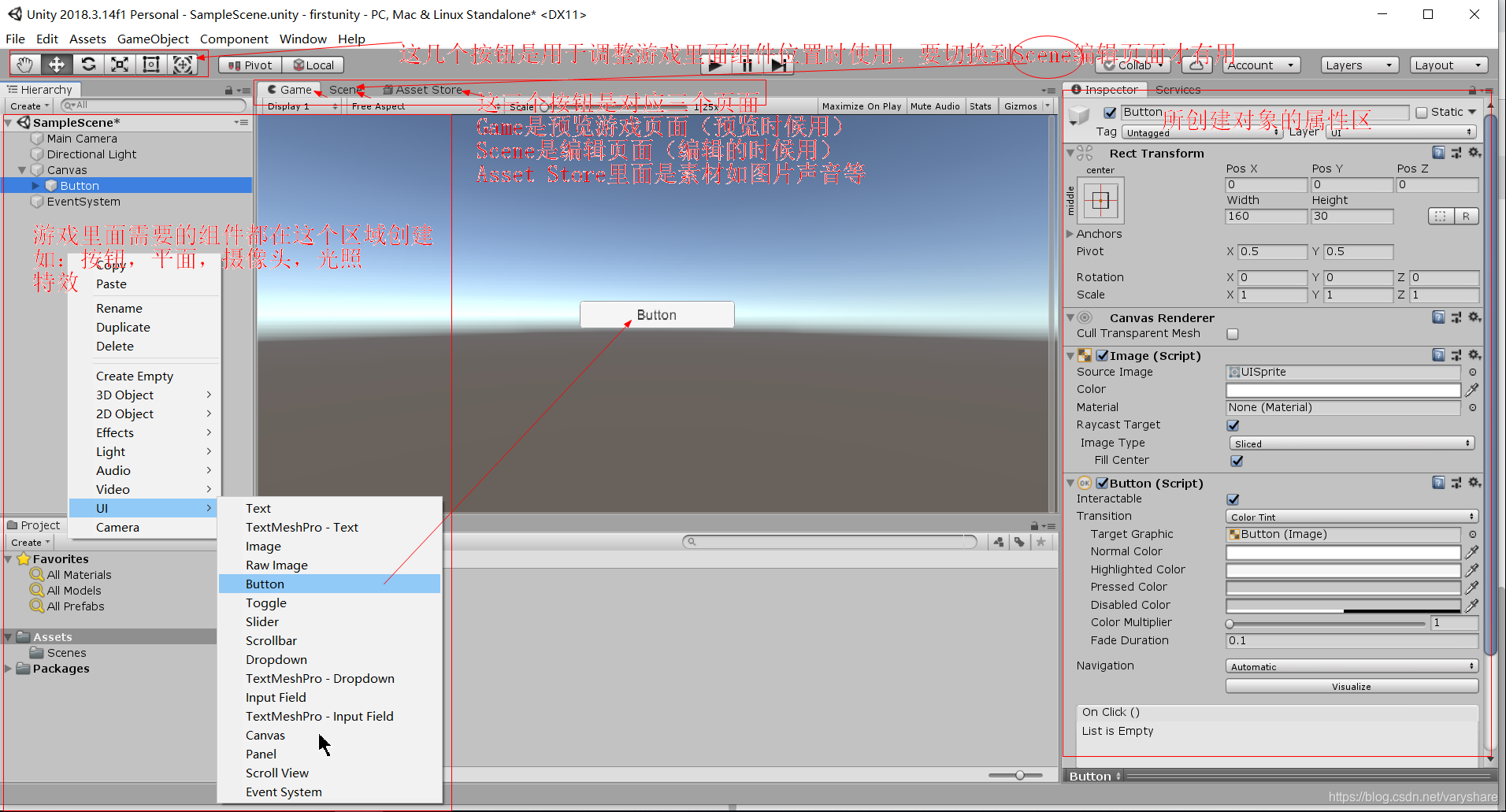Toggle Mute Audio in Game view
The width and height of the screenshot is (1506, 812).
935,106
